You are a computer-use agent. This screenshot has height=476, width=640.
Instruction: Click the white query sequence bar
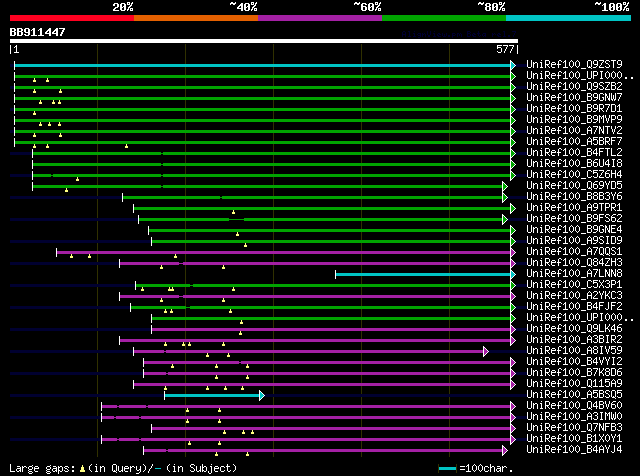pos(264,41)
